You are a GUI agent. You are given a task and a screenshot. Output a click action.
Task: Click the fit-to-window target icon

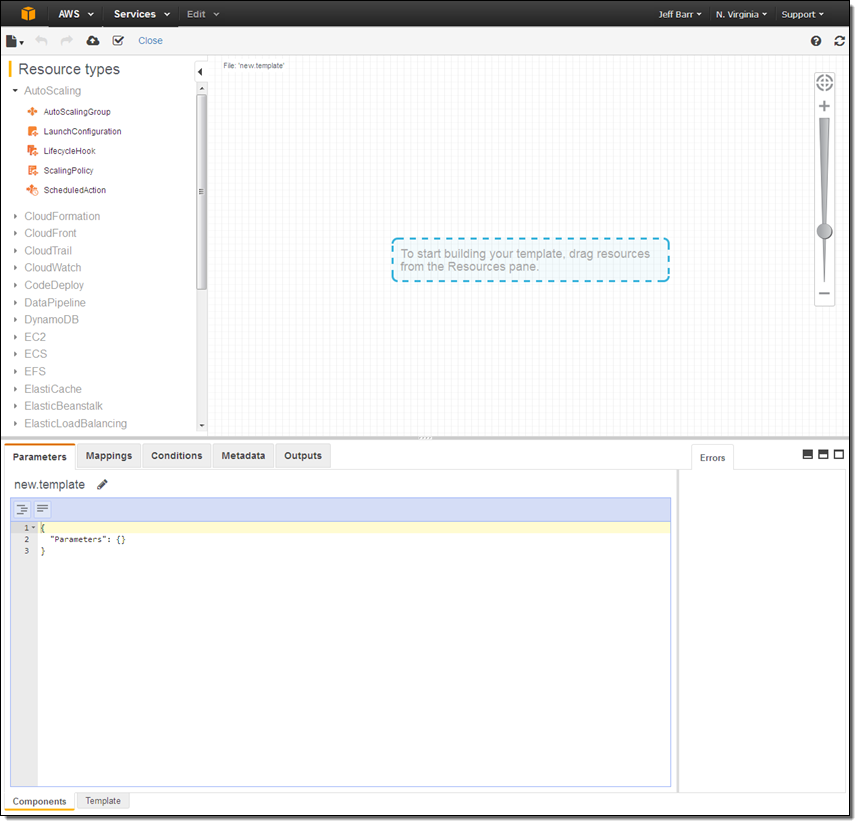point(824,82)
